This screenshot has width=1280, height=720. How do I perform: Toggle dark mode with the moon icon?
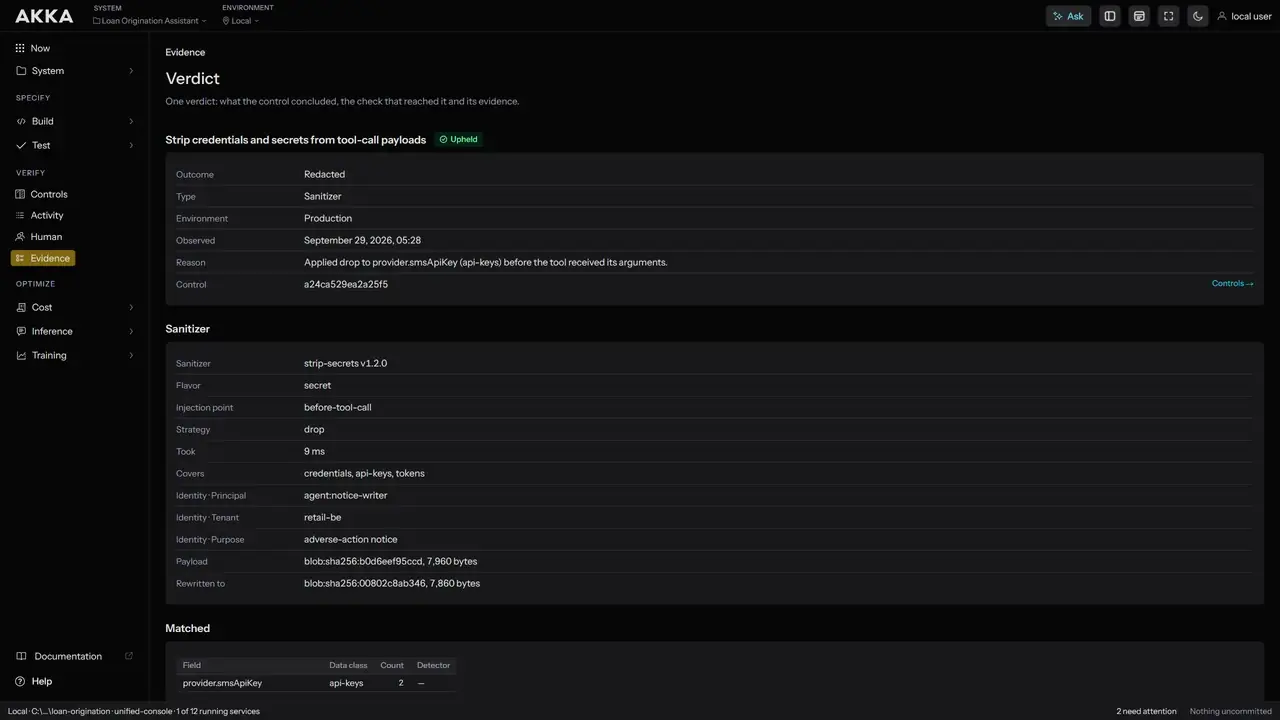coord(1198,16)
